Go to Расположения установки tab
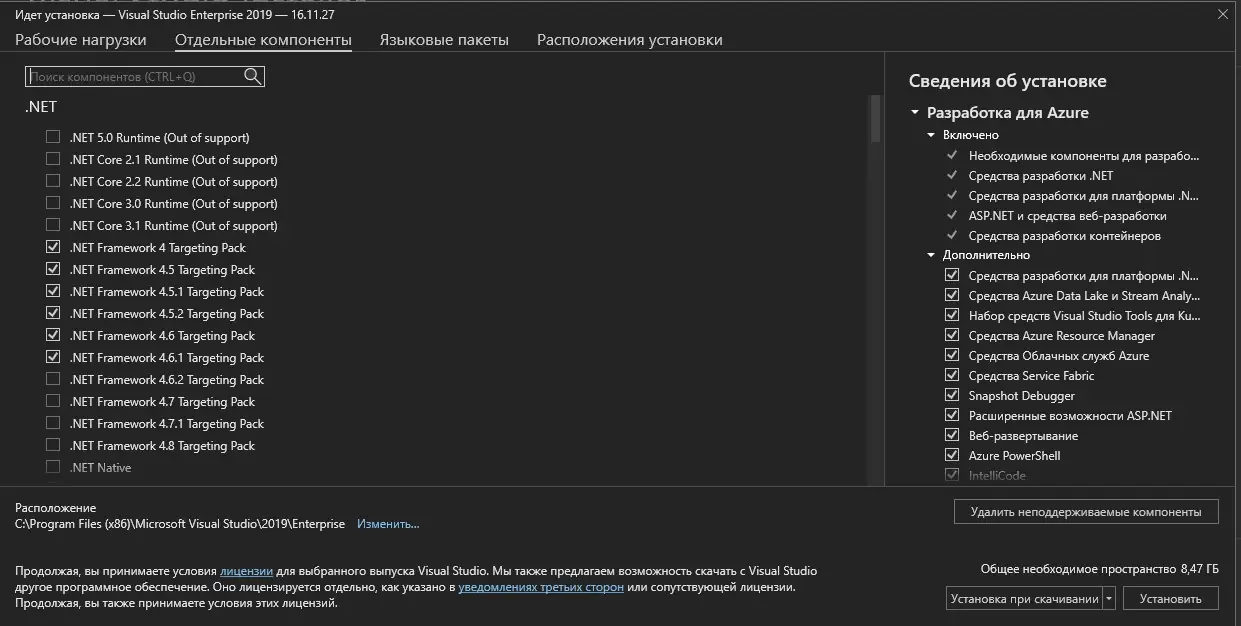 click(x=629, y=40)
